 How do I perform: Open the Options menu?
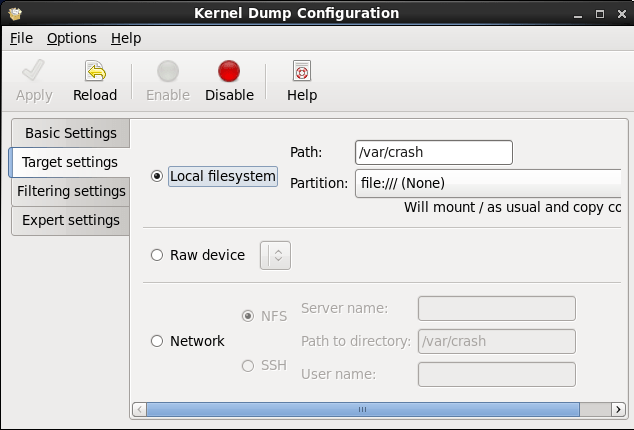(71, 38)
